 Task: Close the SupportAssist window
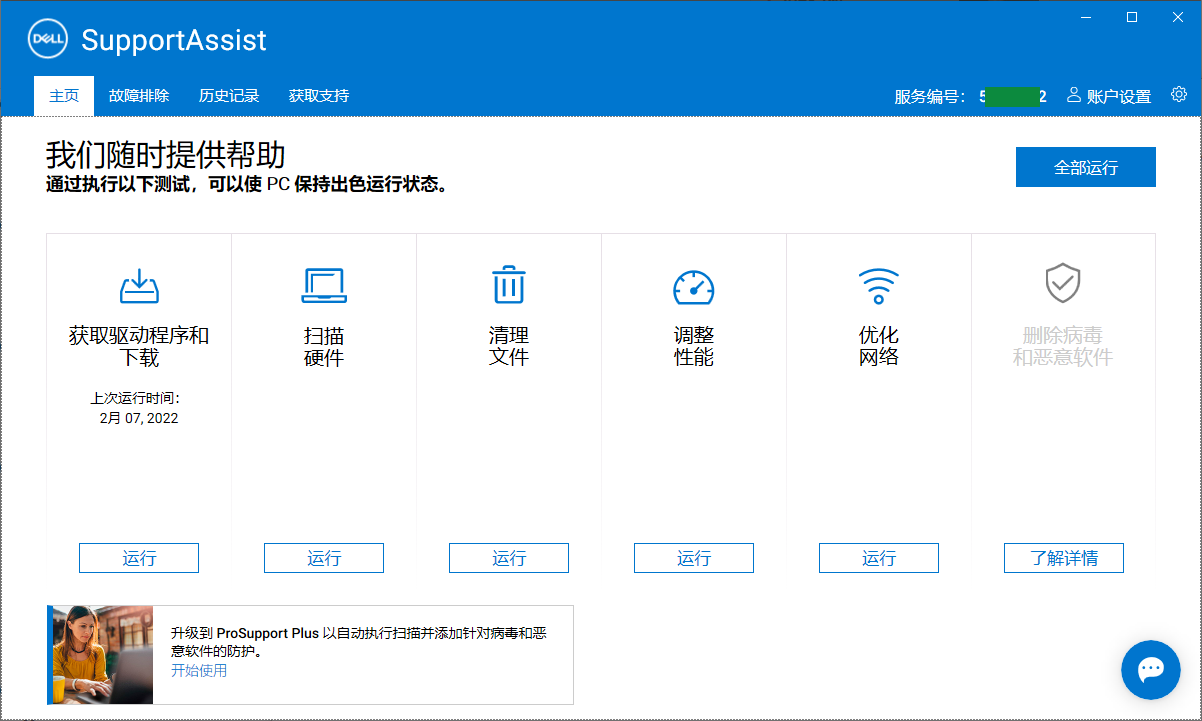click(1177, 17)
